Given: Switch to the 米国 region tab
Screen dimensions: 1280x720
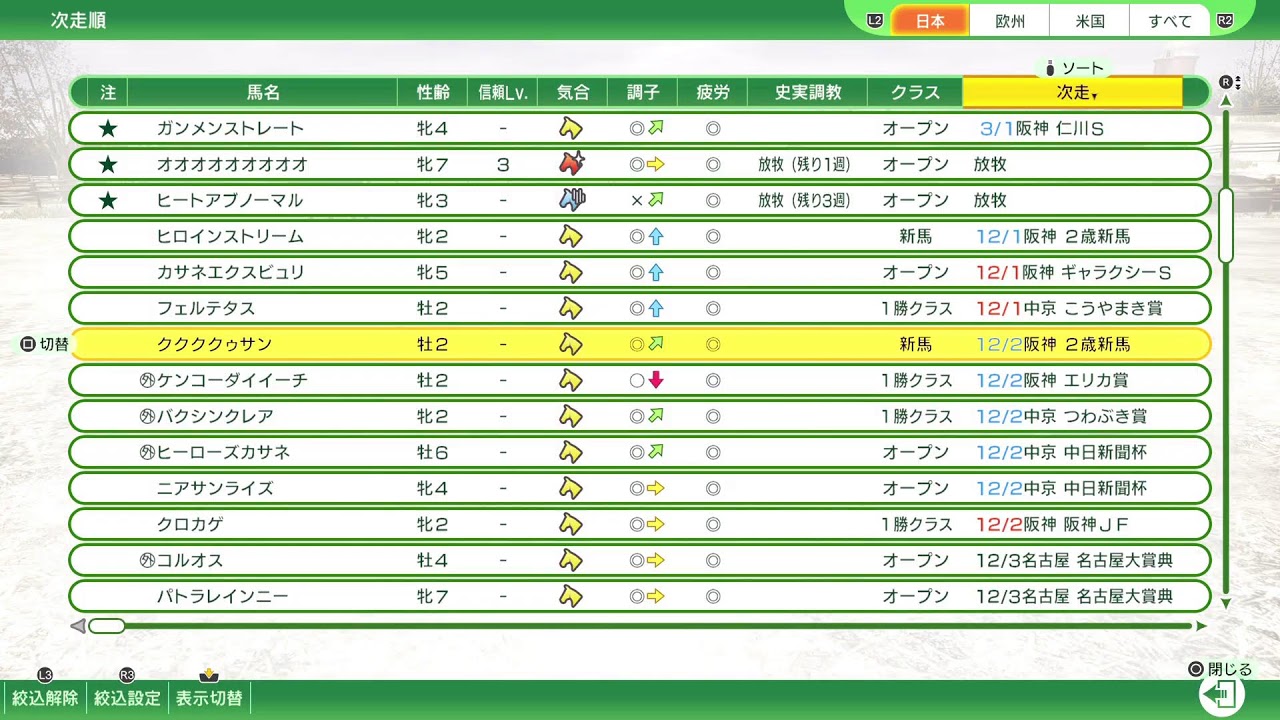Looking at the screenshot, I should [x=1090, y=20].
